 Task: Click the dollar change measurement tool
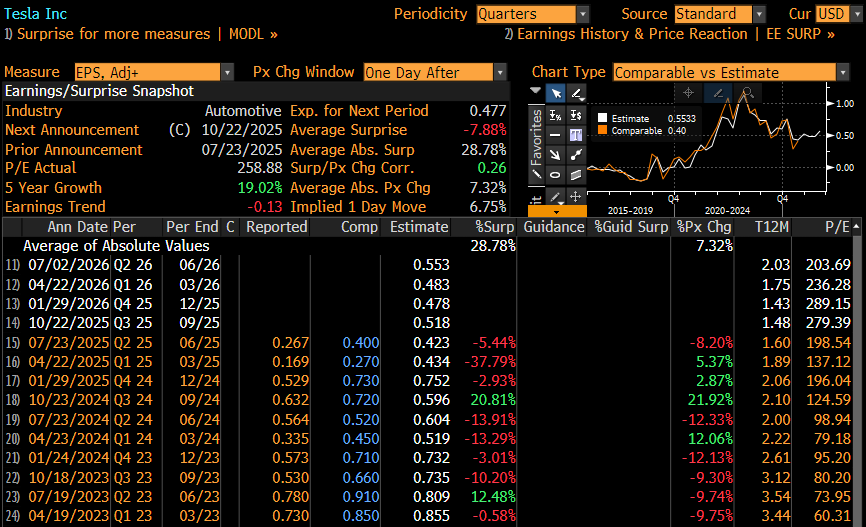point(576,115)
